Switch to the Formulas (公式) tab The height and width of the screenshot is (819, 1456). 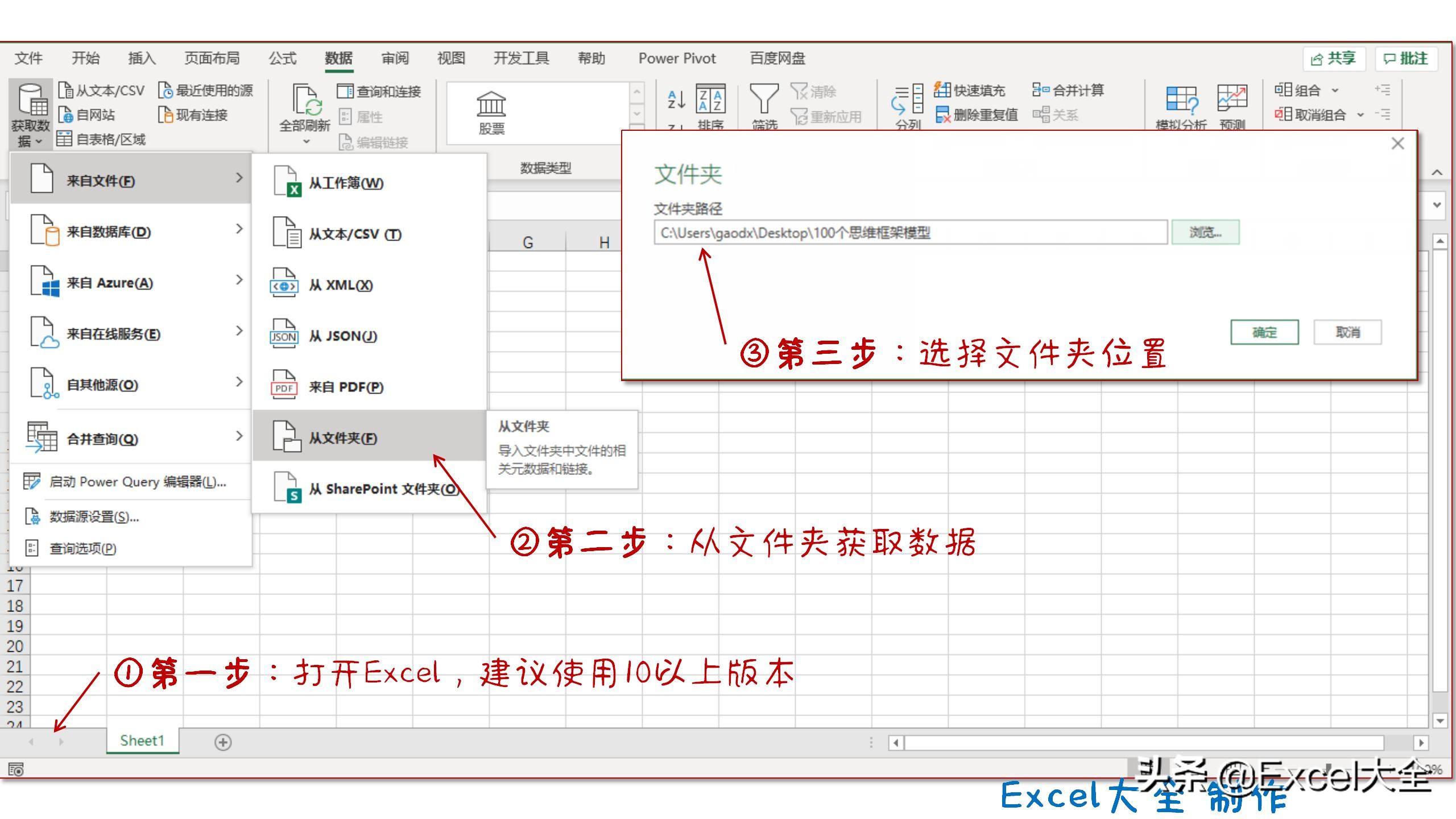tap(283, 58)
